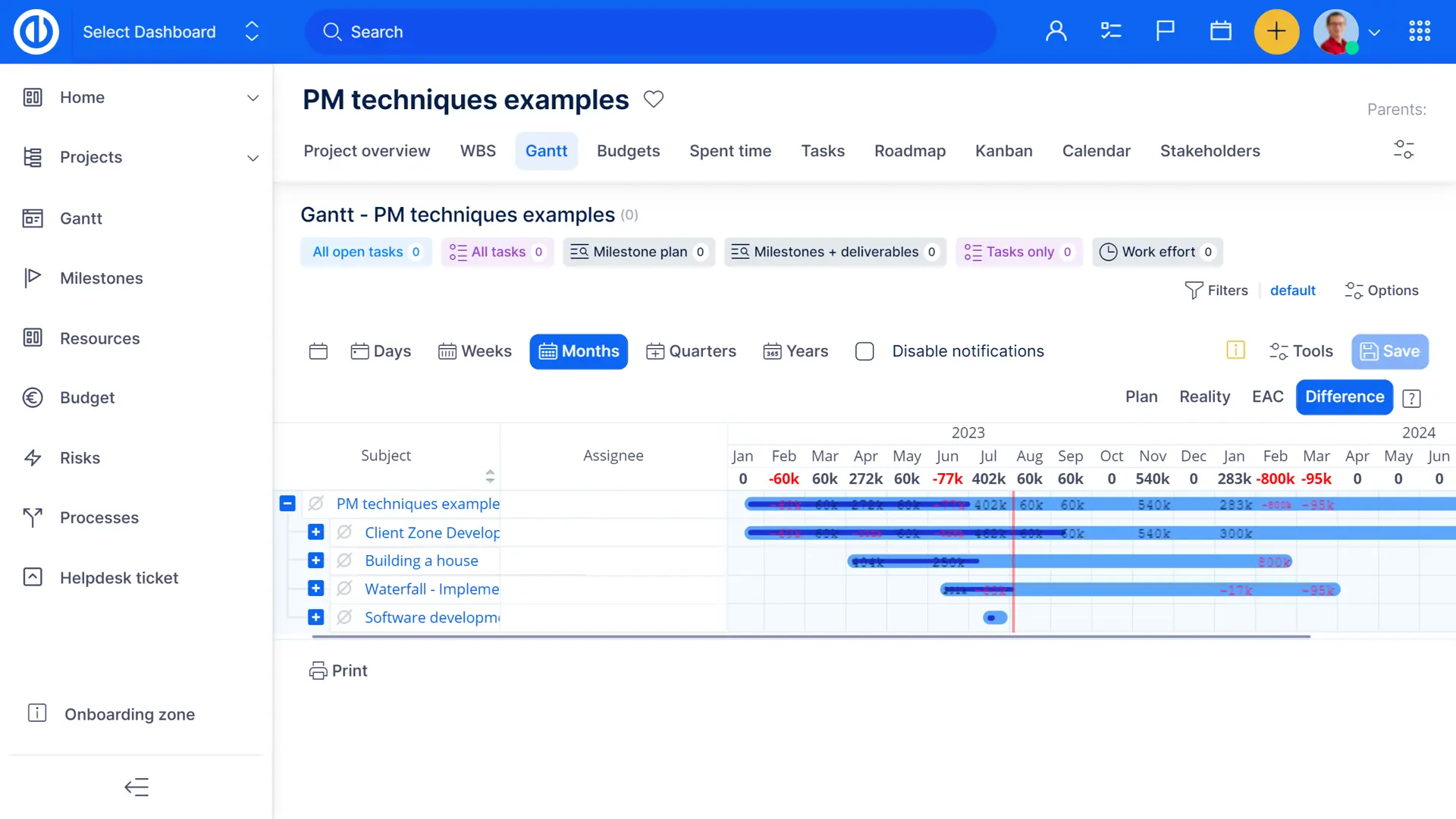
Task: Enable the Disable notifications checkbox
Action: [x=864, y=351]
